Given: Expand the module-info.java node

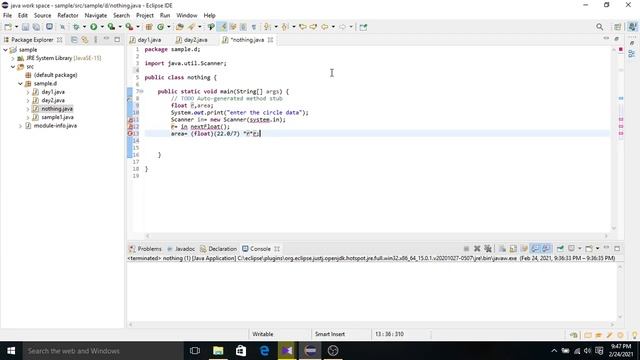Looking at the screenshot, I should [x=20, y=126].
